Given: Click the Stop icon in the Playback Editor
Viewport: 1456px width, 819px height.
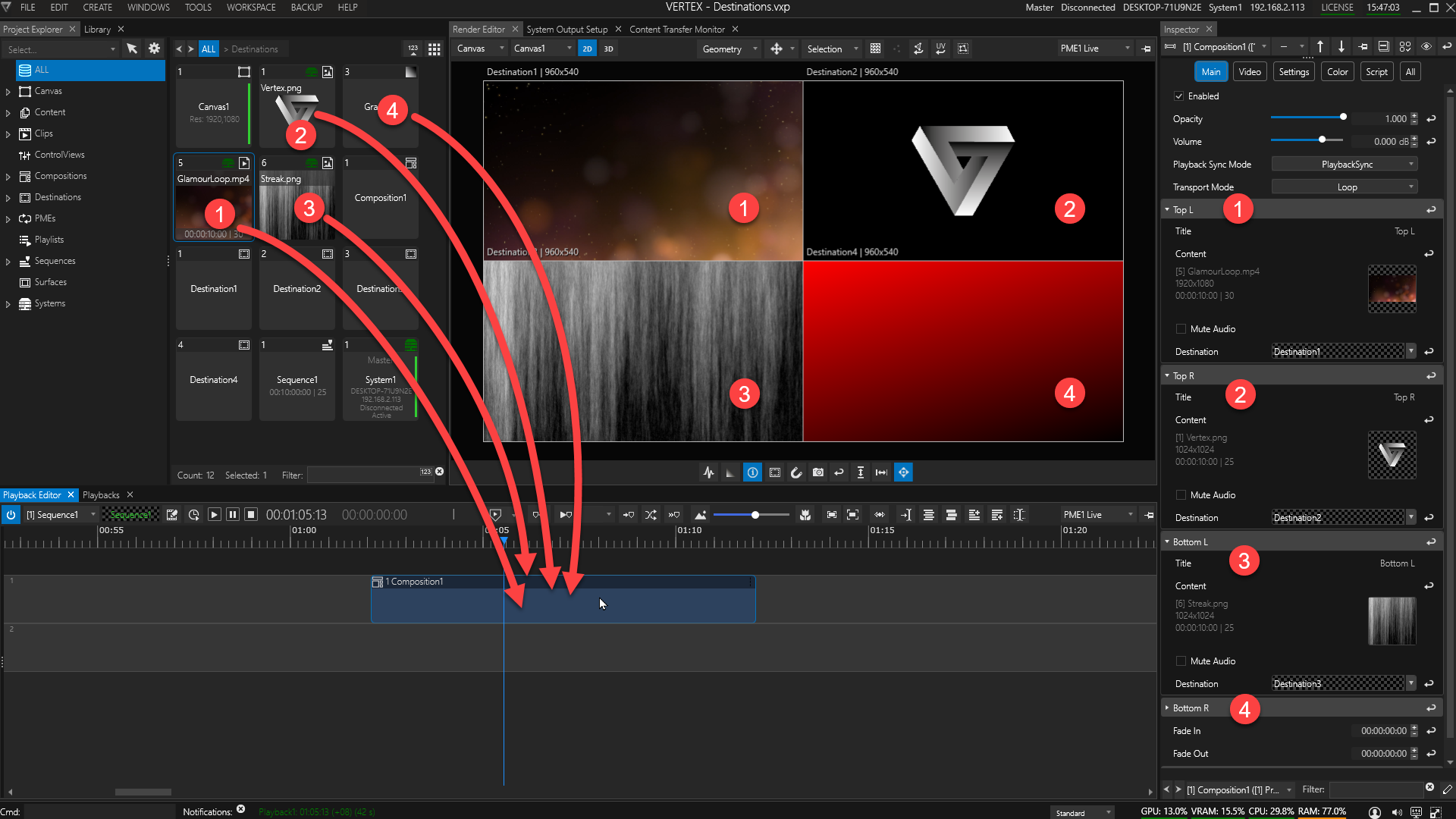Looking at the screenshot, I should pos(251,514).
